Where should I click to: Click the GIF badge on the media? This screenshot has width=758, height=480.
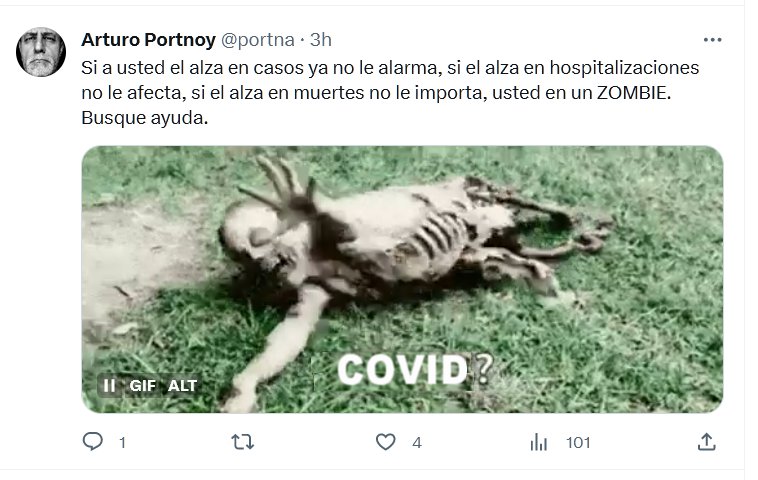click(x=143, y=386)
